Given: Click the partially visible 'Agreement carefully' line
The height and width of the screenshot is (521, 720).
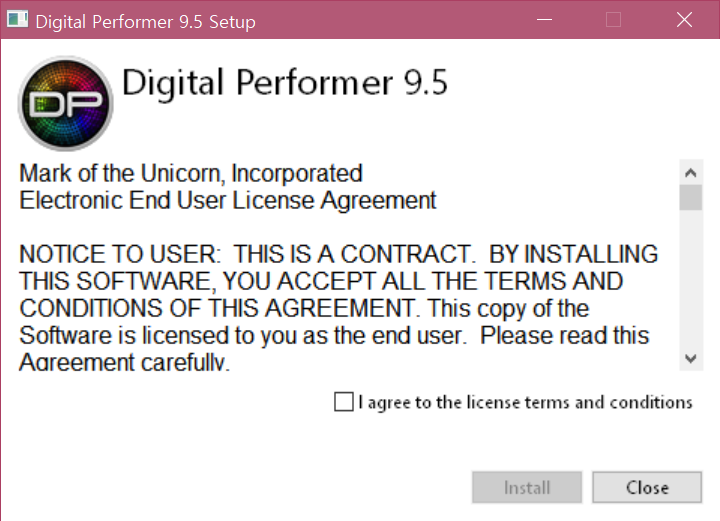Looking at the screenshot, I should tap(124, 362).
